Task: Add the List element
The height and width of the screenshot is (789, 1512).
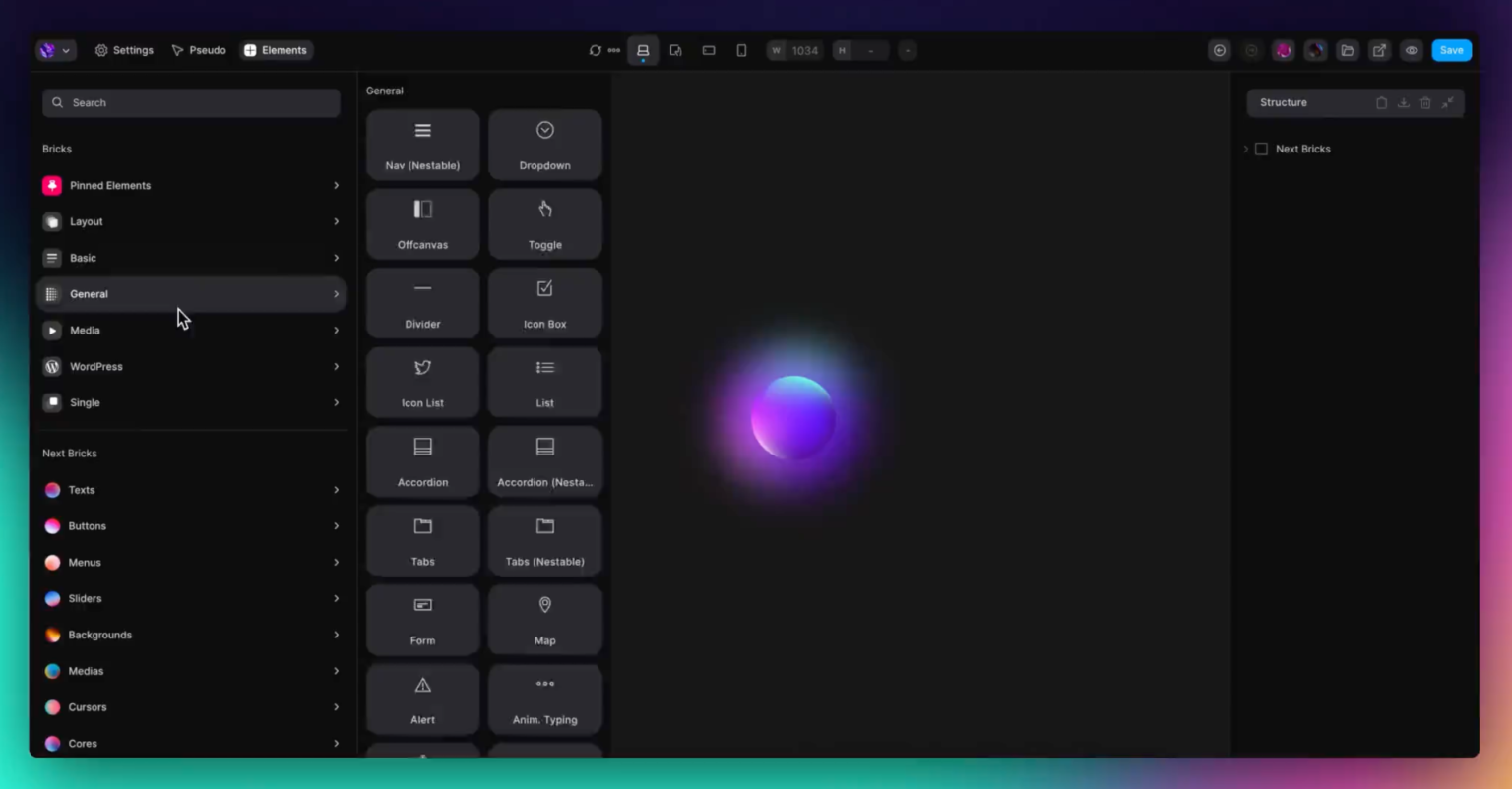Action: click(x=544, y=382)
